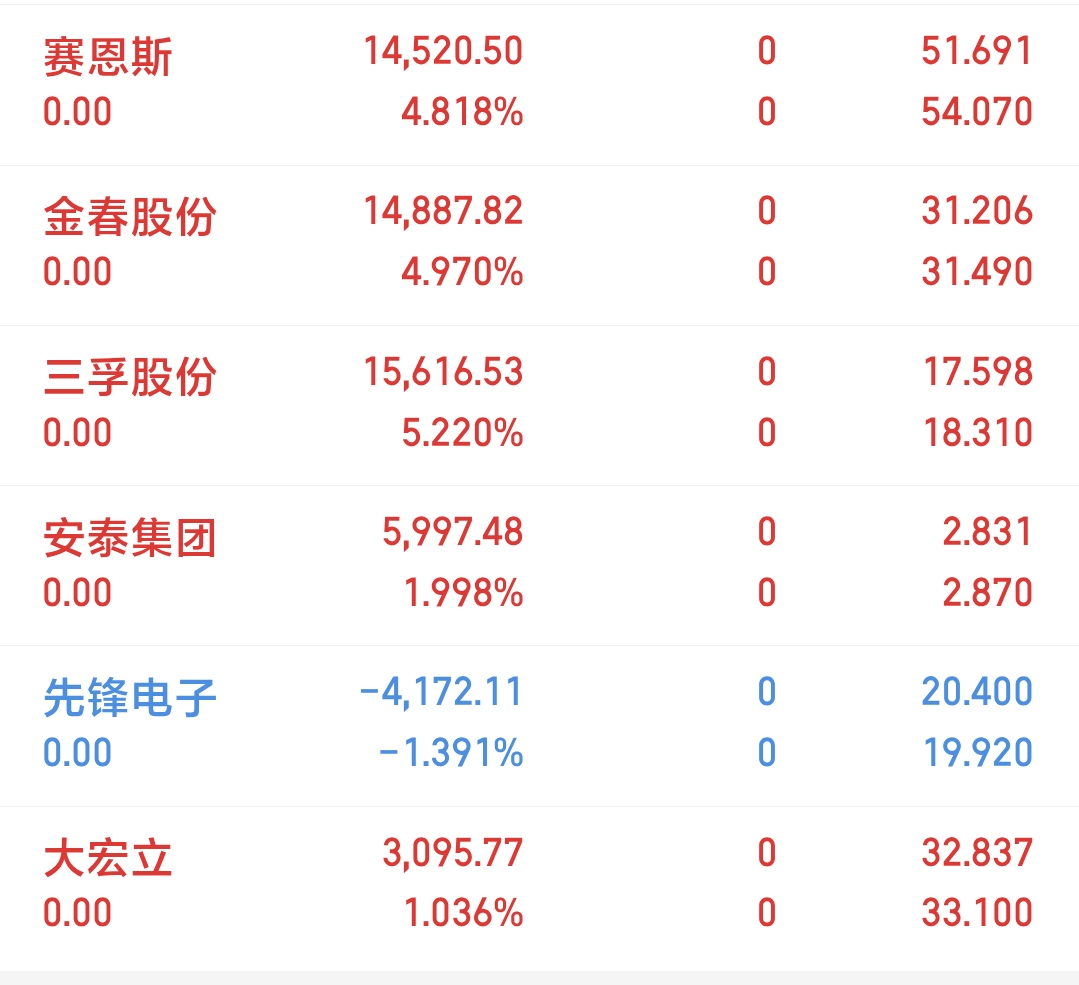Tap the -1.391% loss percentage

coord(451,752)
